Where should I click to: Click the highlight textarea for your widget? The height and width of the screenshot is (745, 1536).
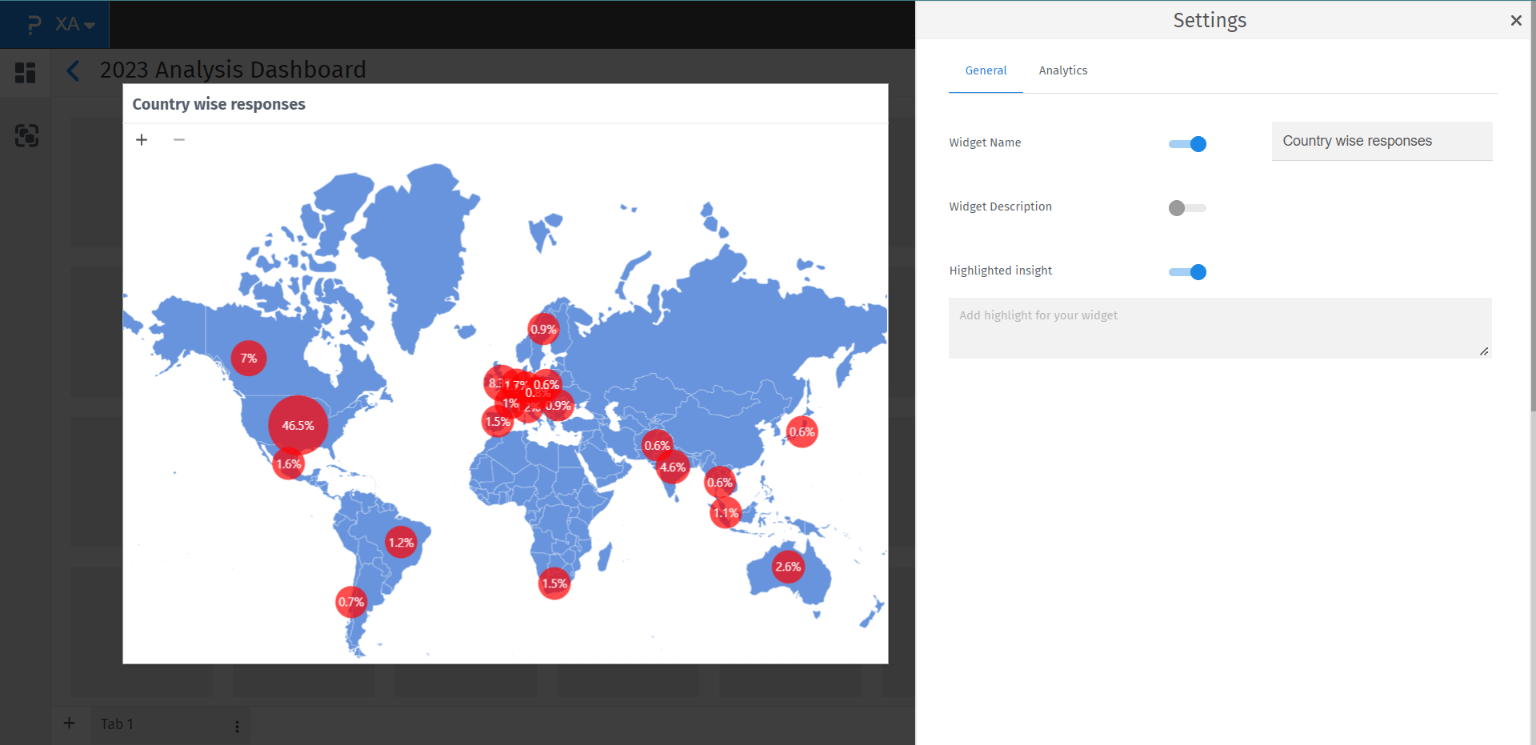1219,328
